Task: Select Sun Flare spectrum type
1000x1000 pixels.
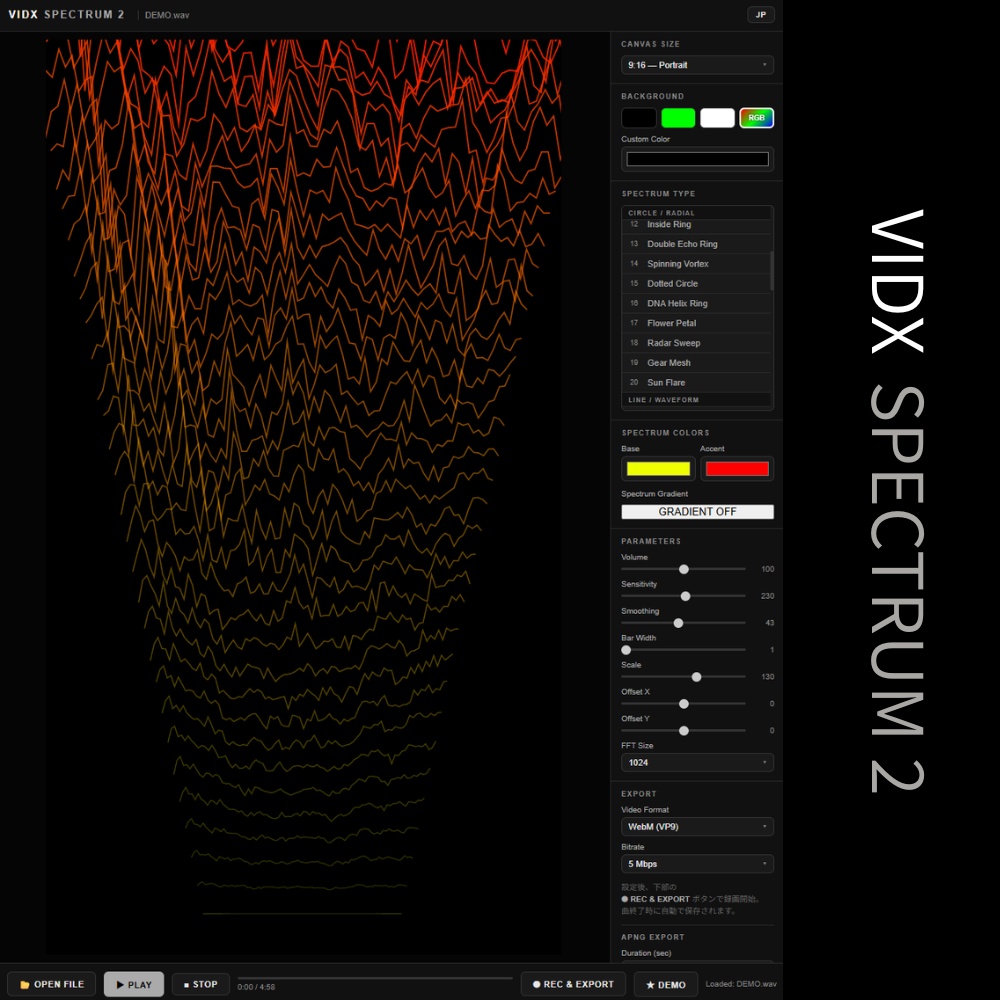Action: coord(696,383)
